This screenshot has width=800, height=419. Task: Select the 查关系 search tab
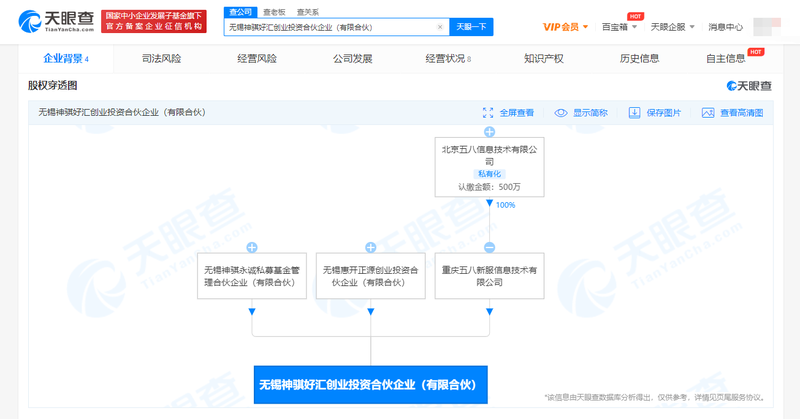point(308,12)
